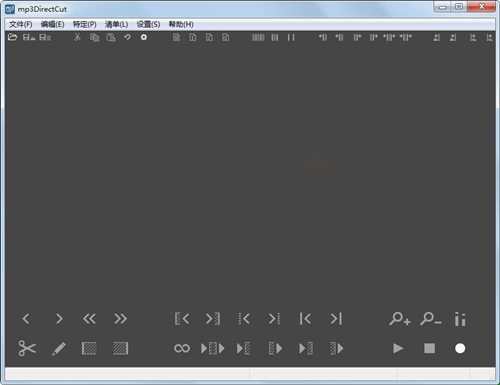
Task: Step backward with the single left chevron
Action: click(26, 319)
